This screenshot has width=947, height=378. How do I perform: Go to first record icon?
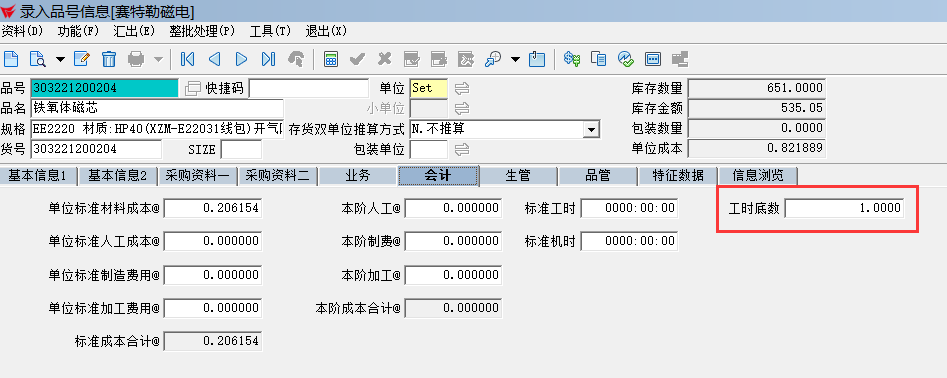pyautogui.click(x=187, y=59)
